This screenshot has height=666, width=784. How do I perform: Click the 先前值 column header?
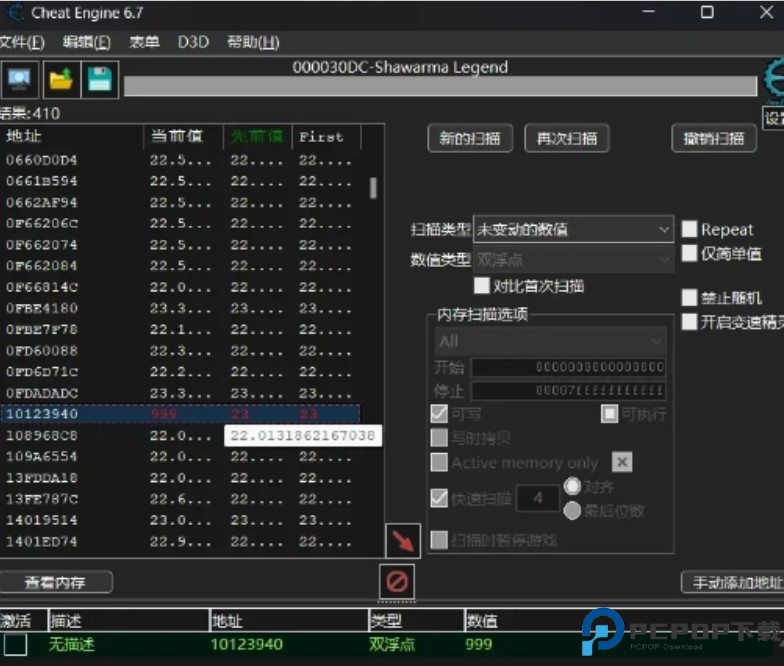click(x=258, y=136)
